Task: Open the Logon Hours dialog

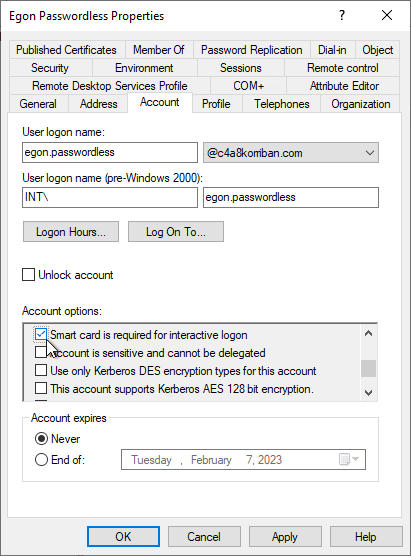Action: tap(71, 232)
